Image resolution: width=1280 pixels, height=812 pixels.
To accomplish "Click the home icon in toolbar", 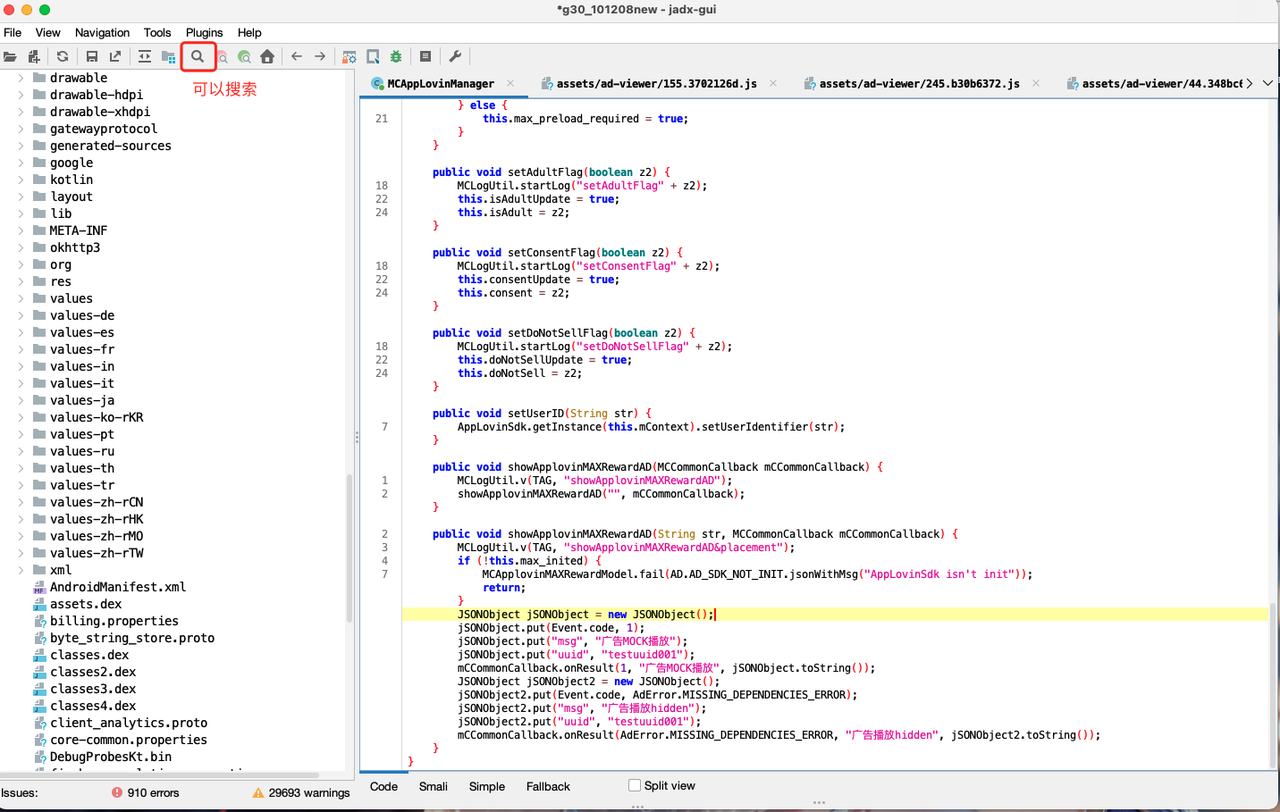I will (x=267, y=57).
